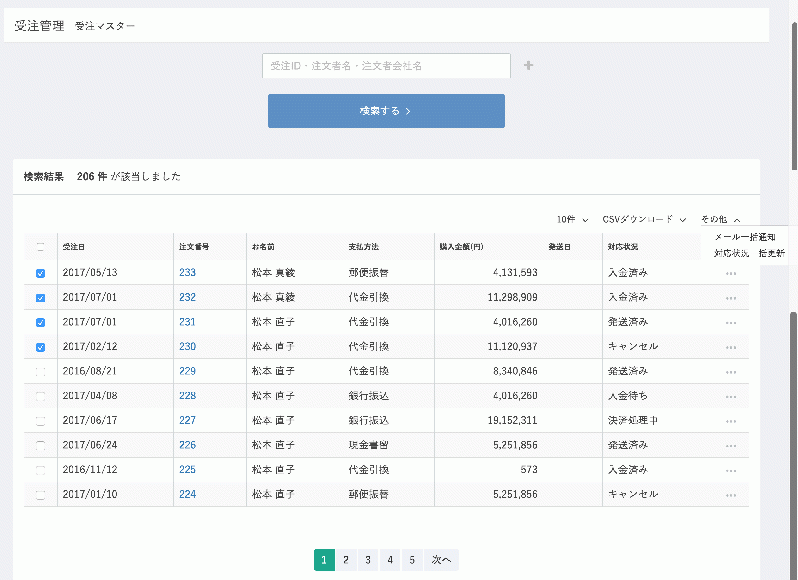Open order number 226 link
The width and height of the screenshot is (798, 580).
(187, 445)
